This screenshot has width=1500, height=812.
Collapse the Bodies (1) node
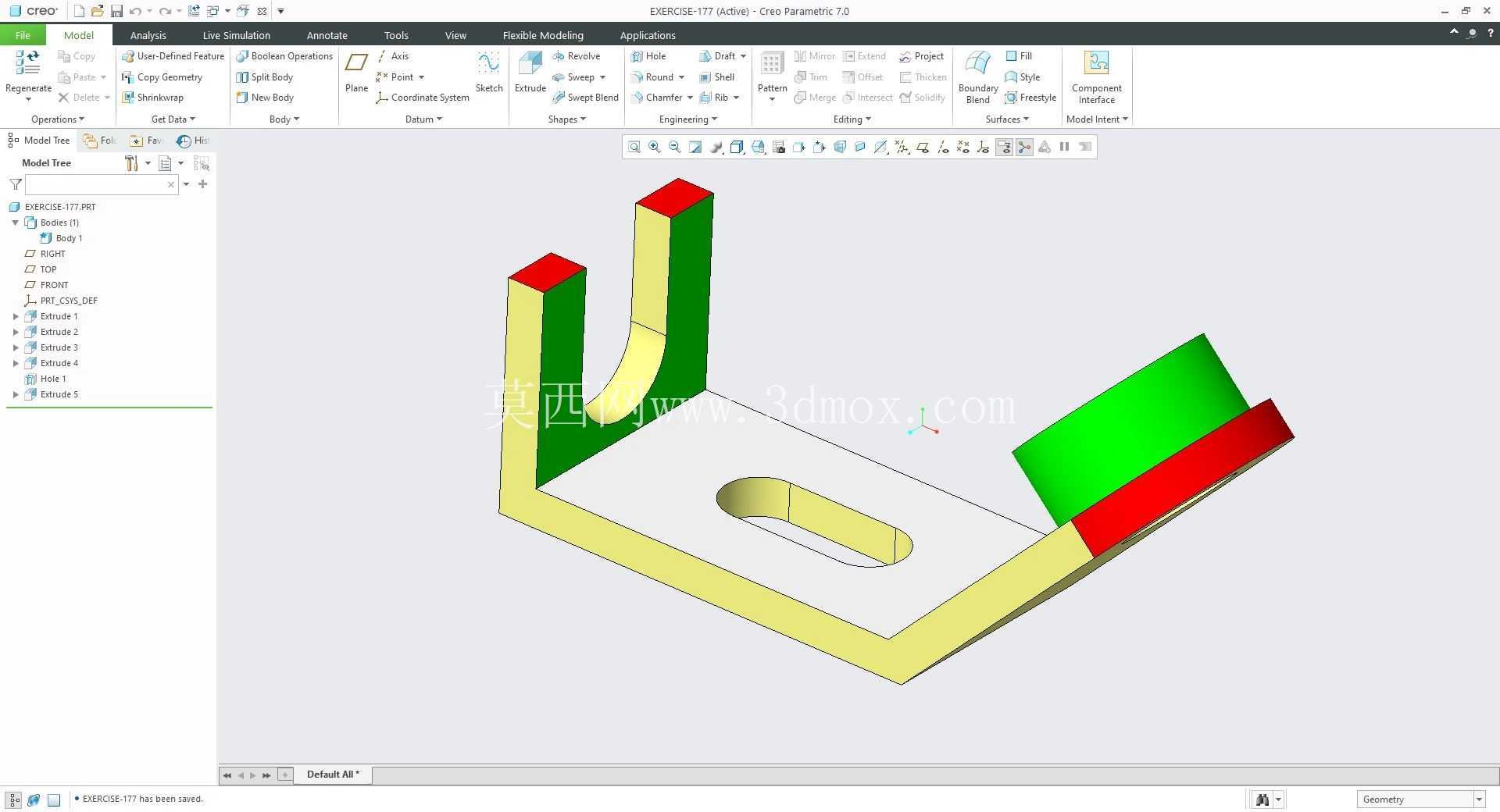click(x=16, y=223)
